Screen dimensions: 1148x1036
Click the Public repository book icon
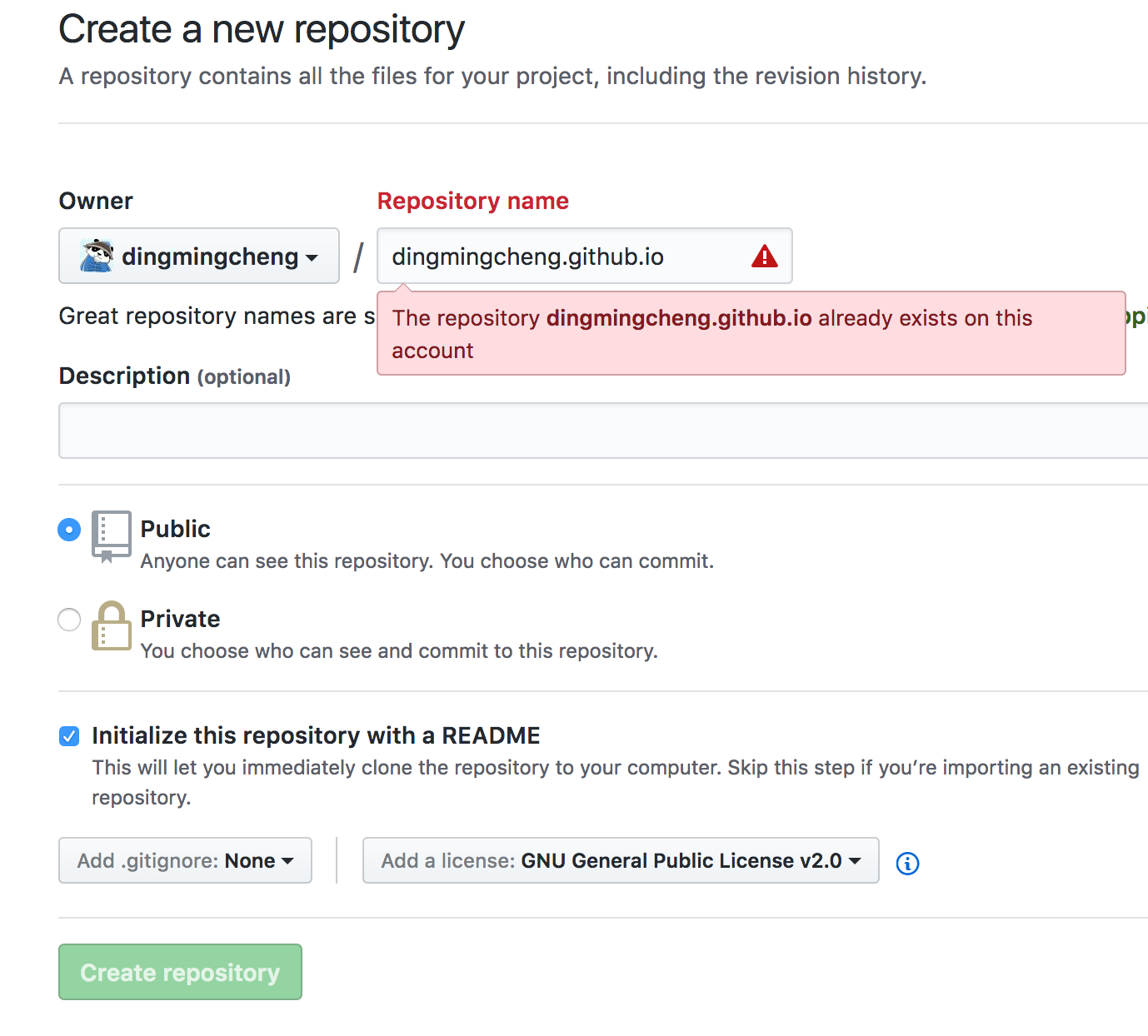click(111, 536)
